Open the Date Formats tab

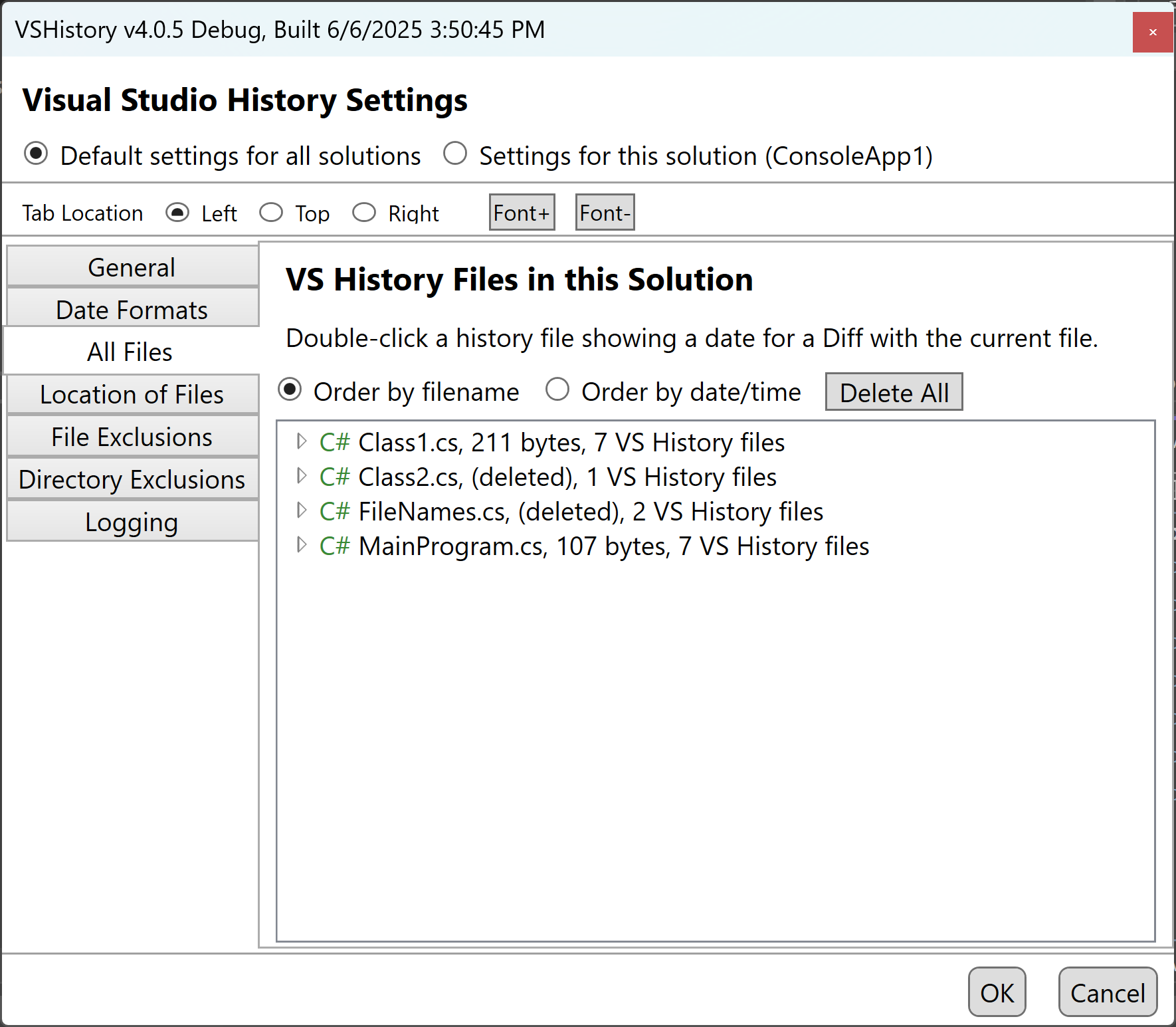tap(131, 309)
